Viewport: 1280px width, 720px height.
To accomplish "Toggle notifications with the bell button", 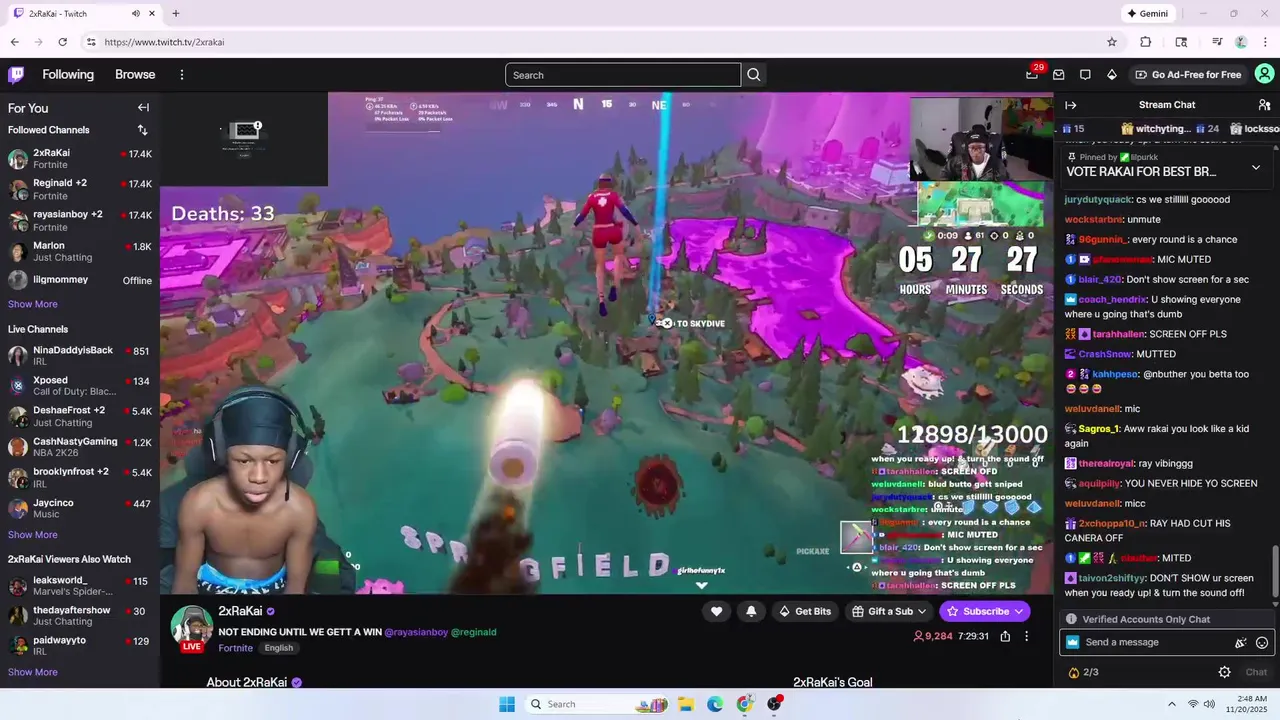I will (x=751, y=611).
